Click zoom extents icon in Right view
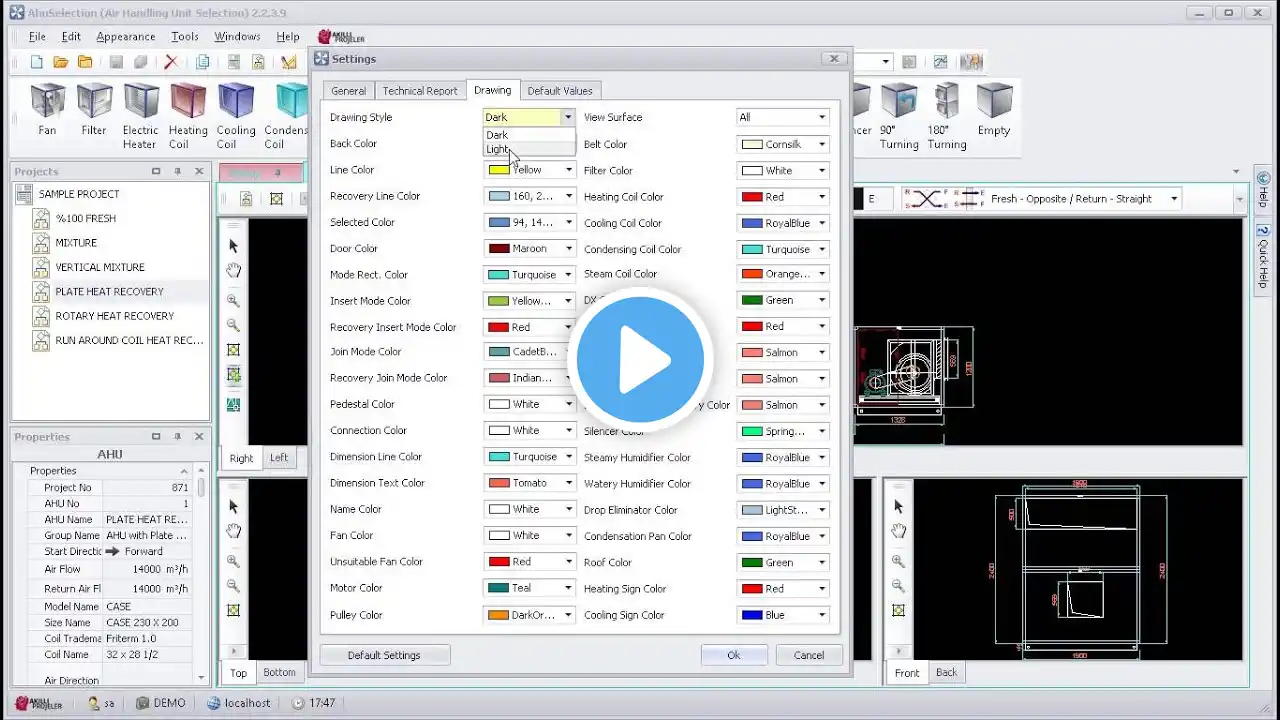The image size is (1280, 720). 233,350
